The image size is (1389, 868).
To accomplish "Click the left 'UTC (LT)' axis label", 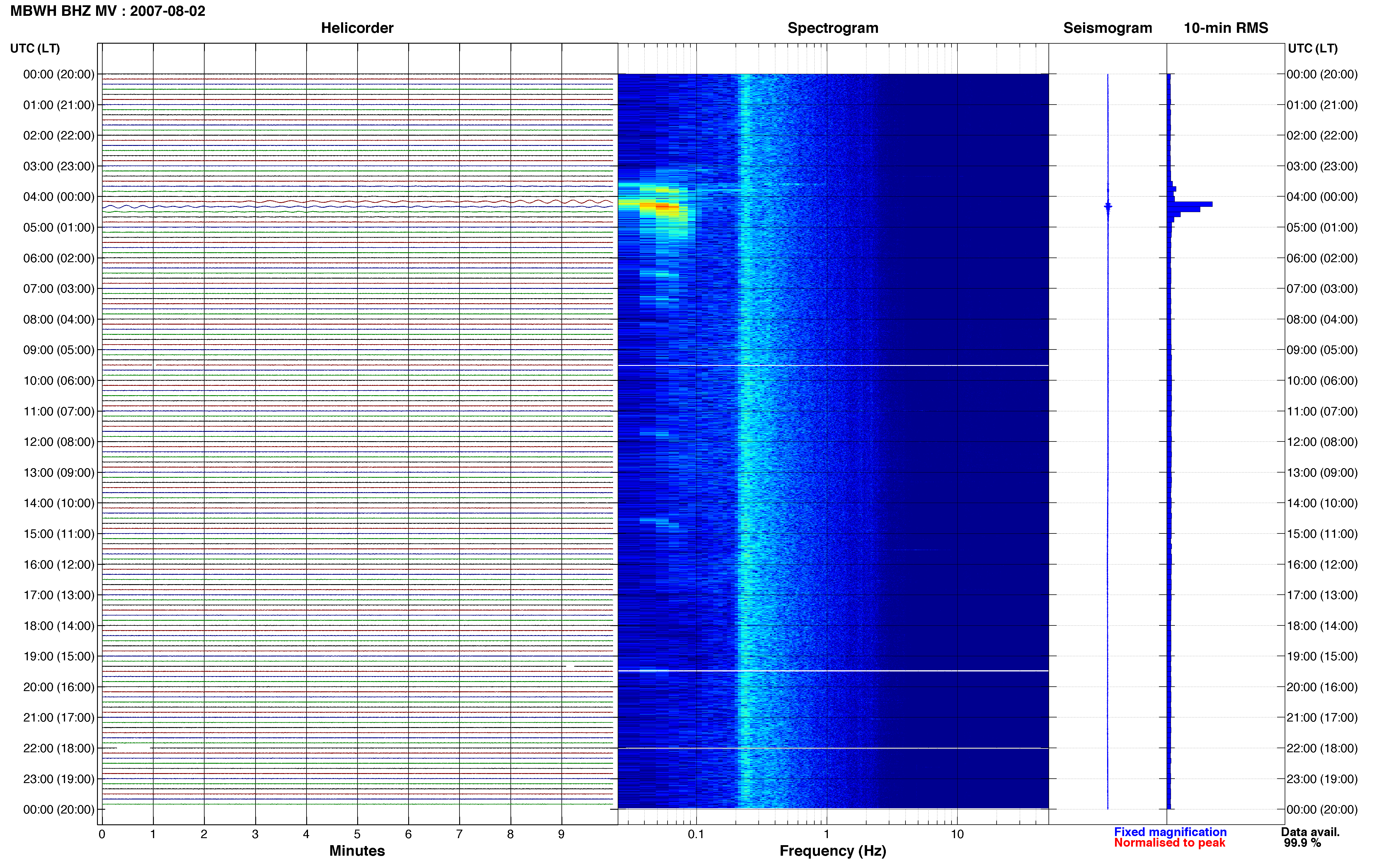I will coord(35,48).
